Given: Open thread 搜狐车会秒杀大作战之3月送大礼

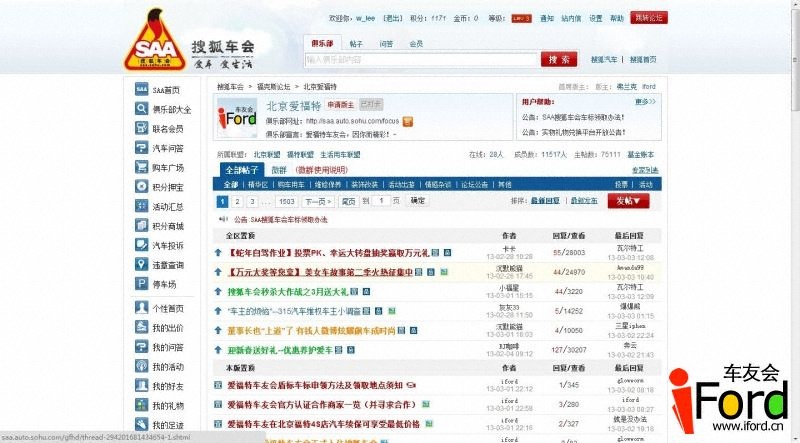Looking at the screenshot, I should coord(288,292).
